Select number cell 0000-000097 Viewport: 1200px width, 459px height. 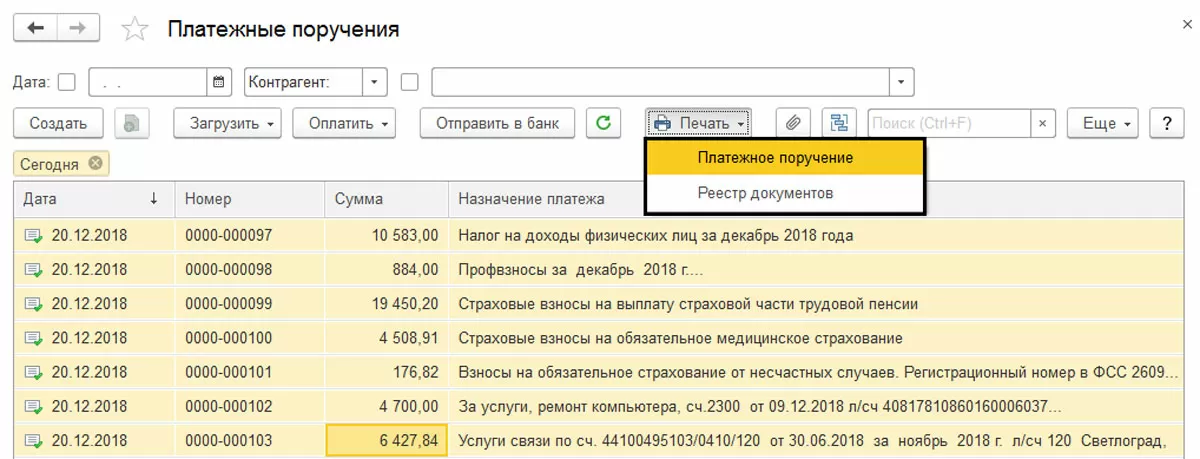point(249,236)
